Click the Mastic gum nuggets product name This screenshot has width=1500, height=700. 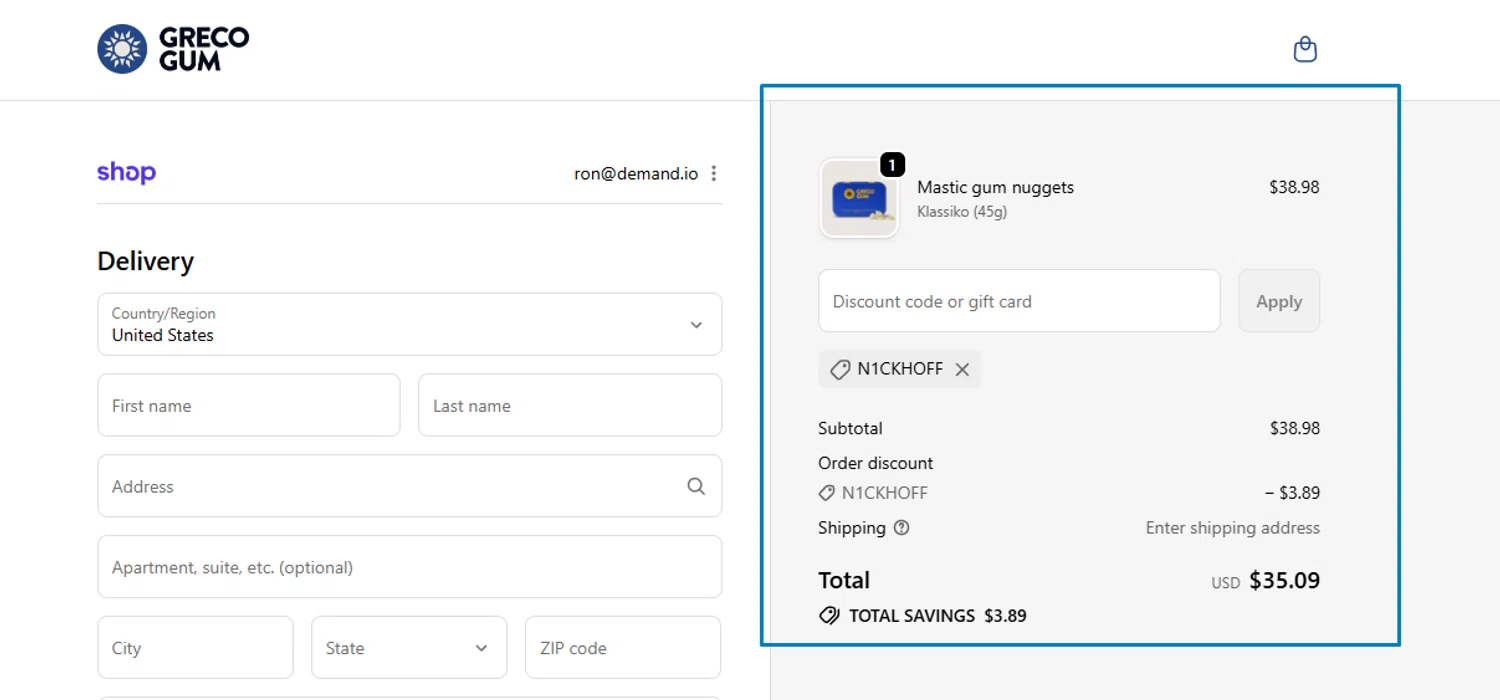tap(995, 187)
